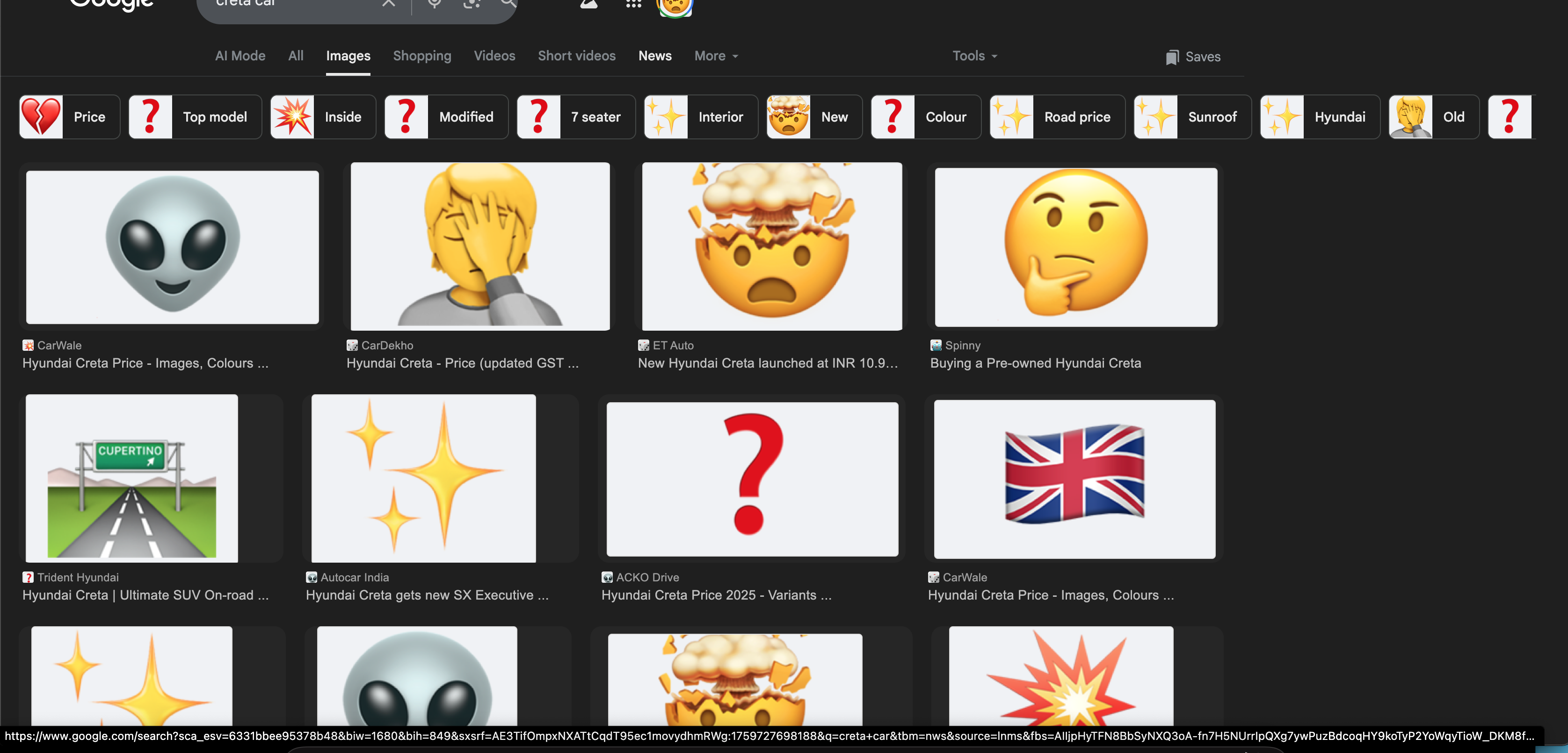Open the Short videos tab

click(x=576, y=56)
